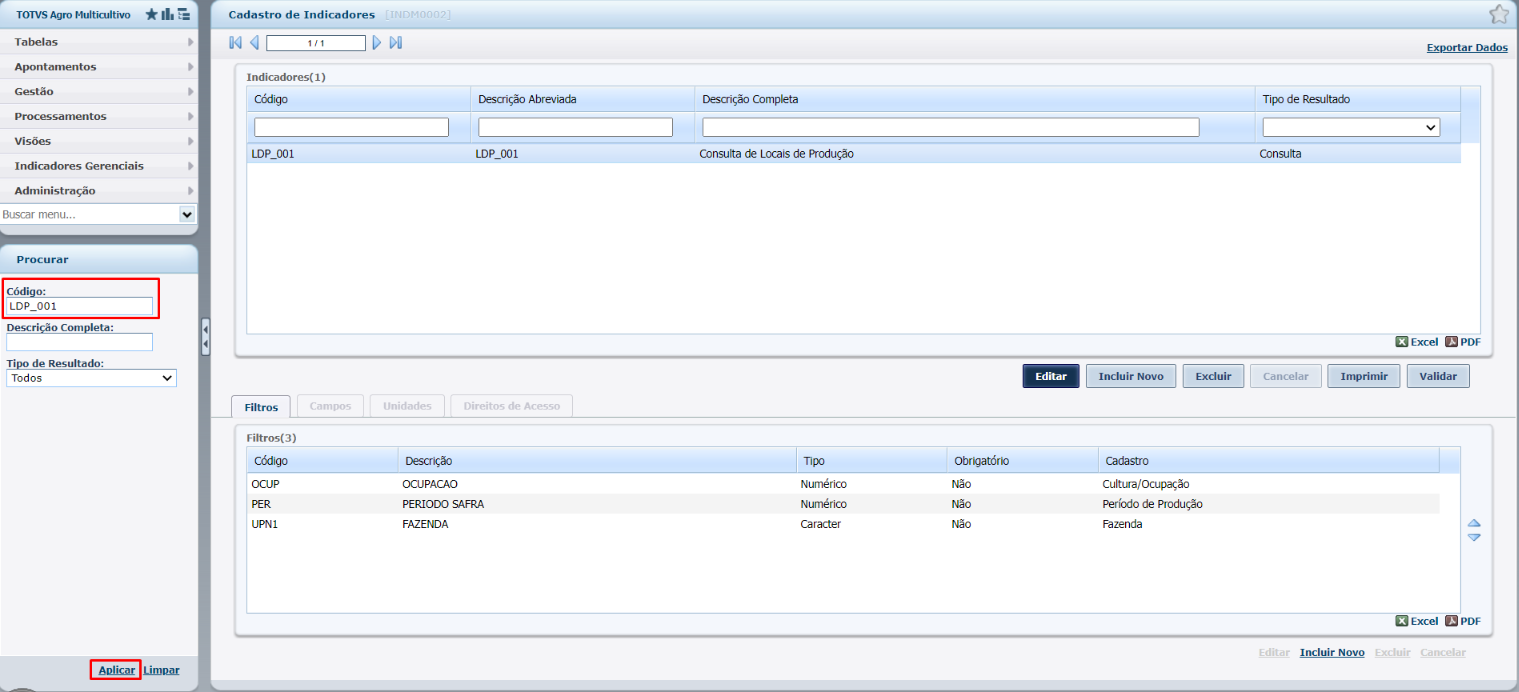The height and width of the screenshot is (692, 1519).
Task: Export Indicadores grid to Excel
Action: point(1416,342)
